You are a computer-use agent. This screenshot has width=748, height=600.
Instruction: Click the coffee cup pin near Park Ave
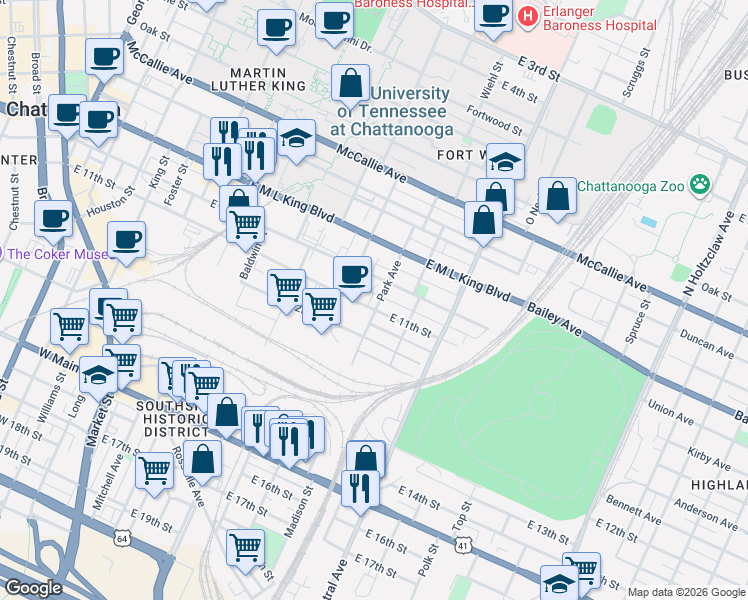point(353,278)
